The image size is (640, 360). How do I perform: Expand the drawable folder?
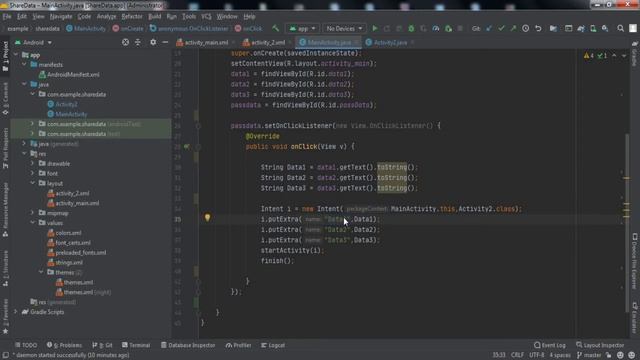(33, 163)
